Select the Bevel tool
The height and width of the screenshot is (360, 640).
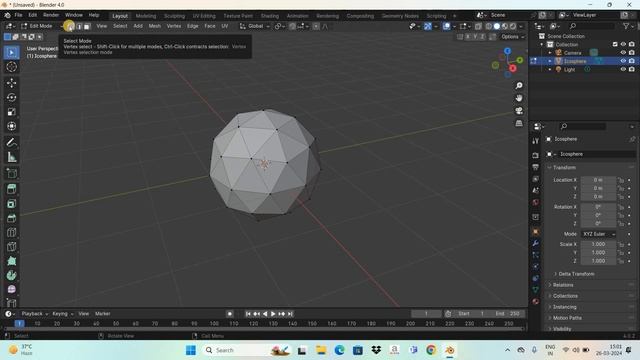[11, 218]
